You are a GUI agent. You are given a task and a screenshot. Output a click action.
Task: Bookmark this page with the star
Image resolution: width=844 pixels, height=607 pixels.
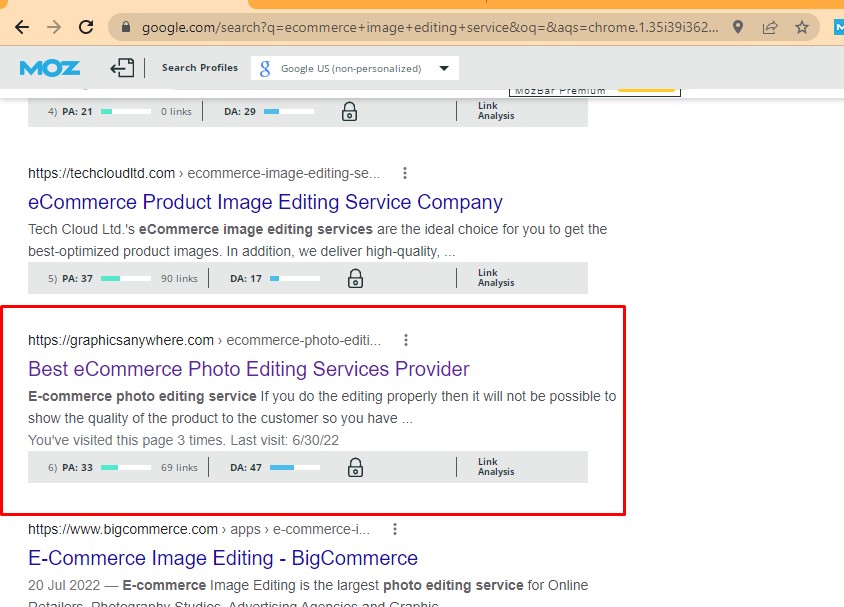[802, 27]
